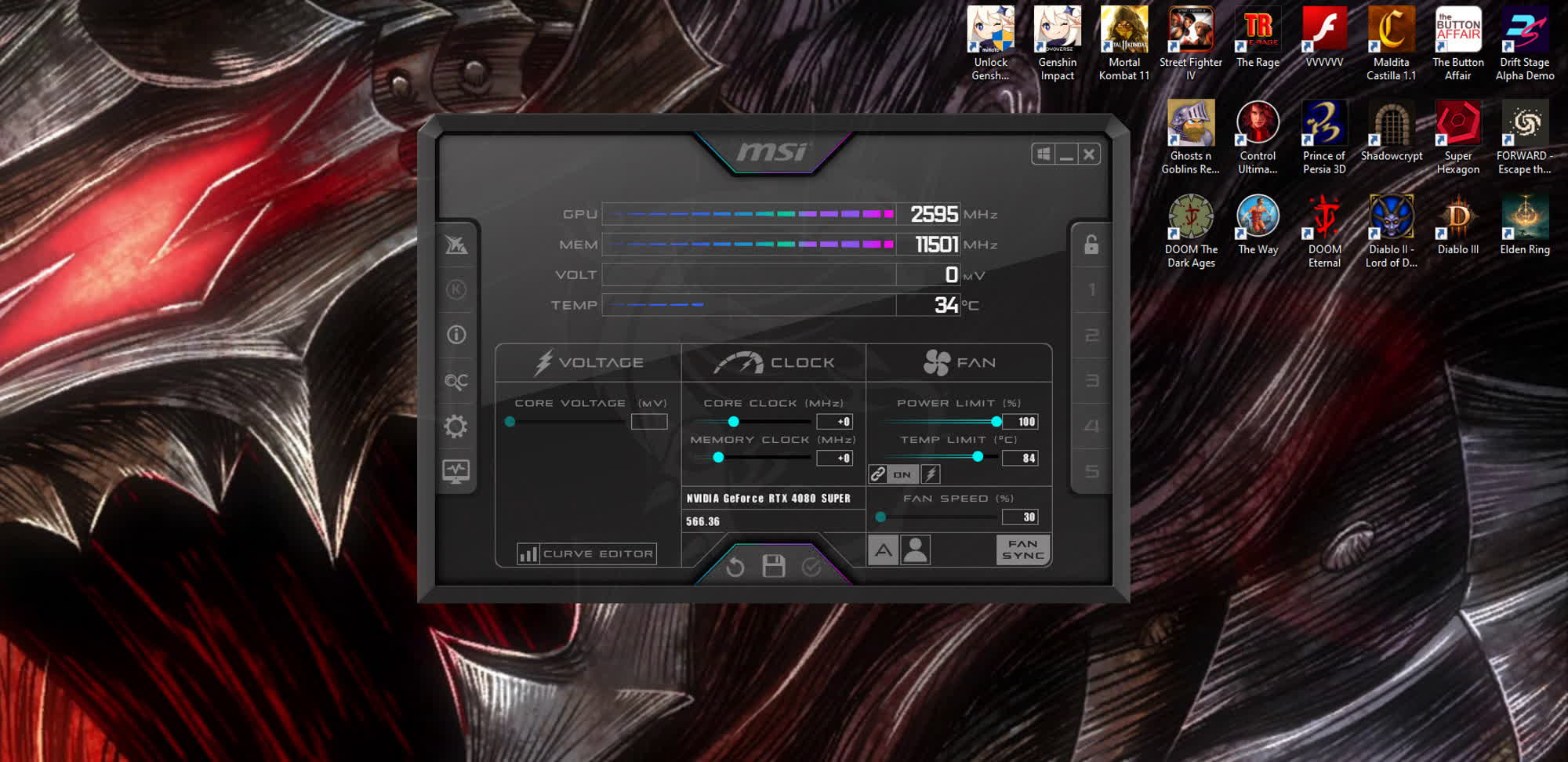1568x762 pixels.
Task: Toggle user-defined fan curve icon
Action: click(915, 550)
